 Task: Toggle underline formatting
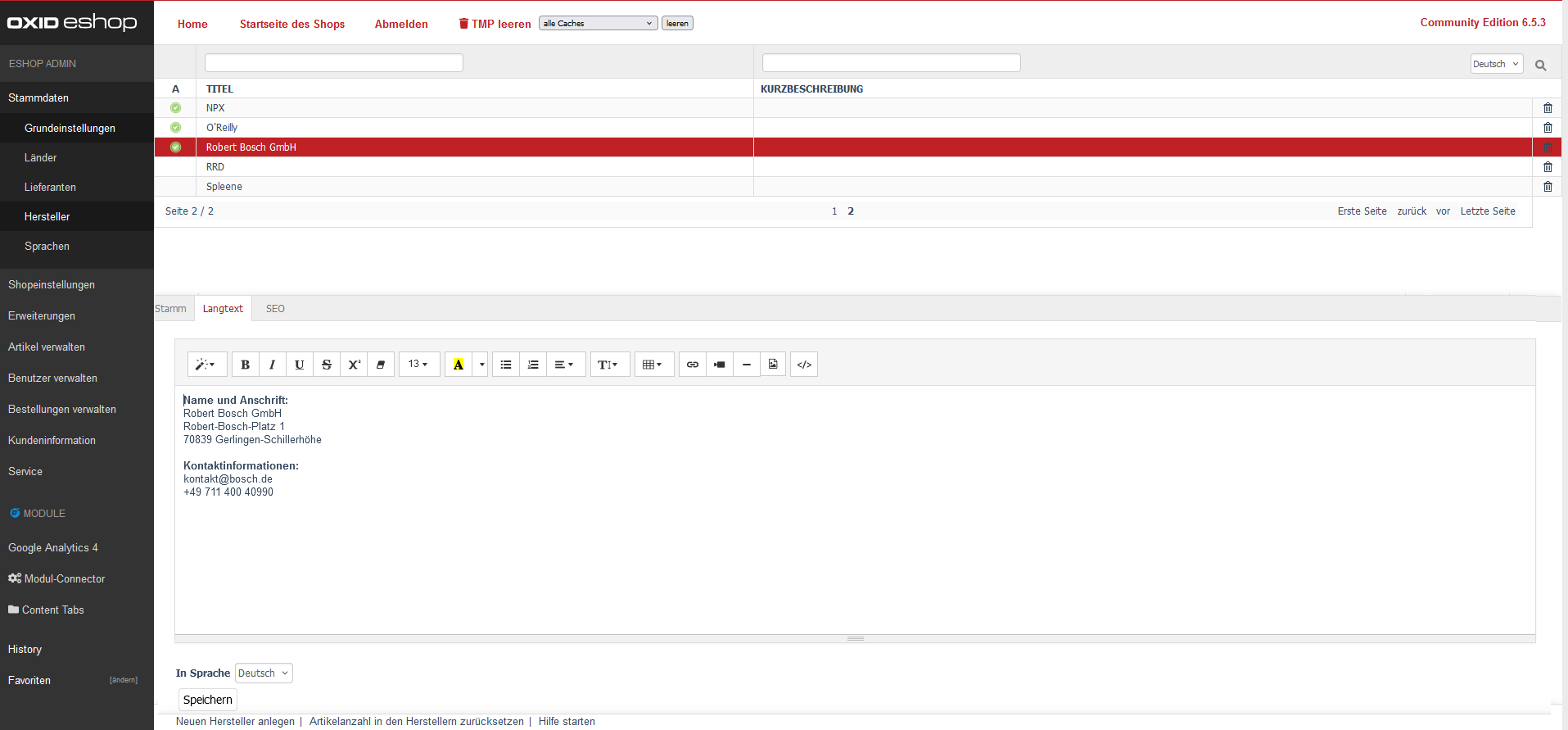[300, 365]
